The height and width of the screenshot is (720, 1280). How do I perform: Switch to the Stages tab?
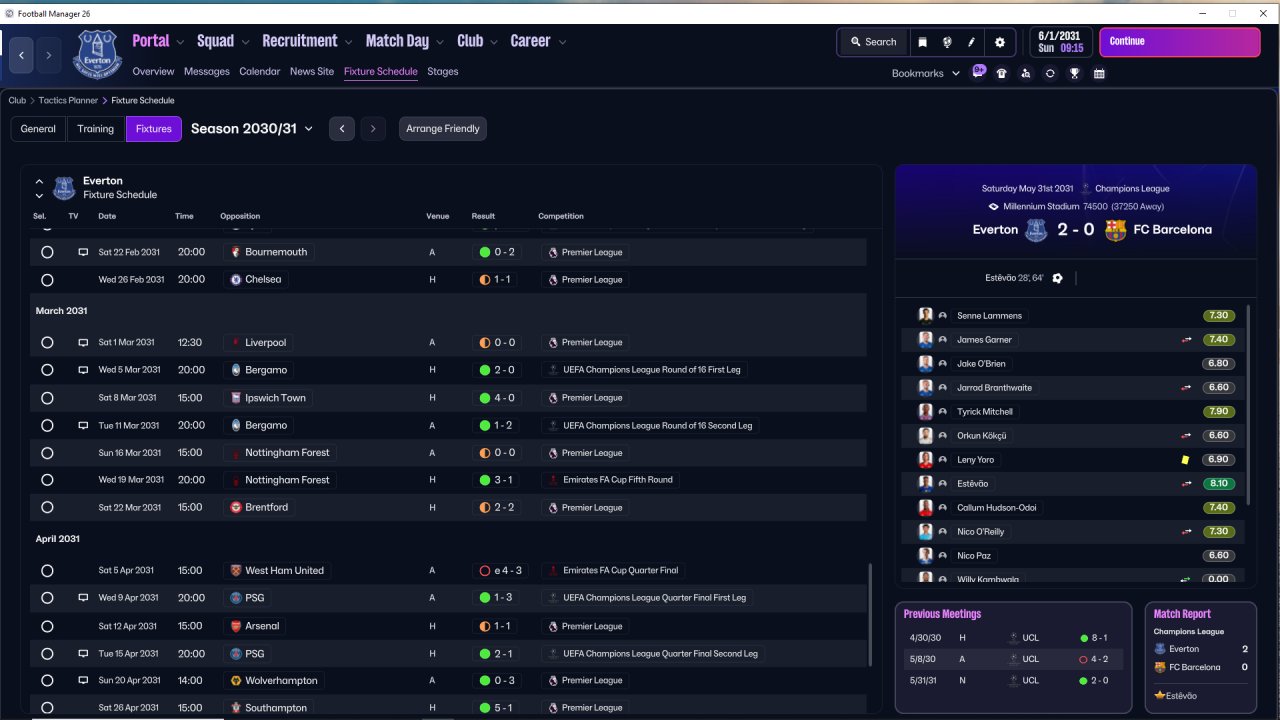[x=443, y=72]
